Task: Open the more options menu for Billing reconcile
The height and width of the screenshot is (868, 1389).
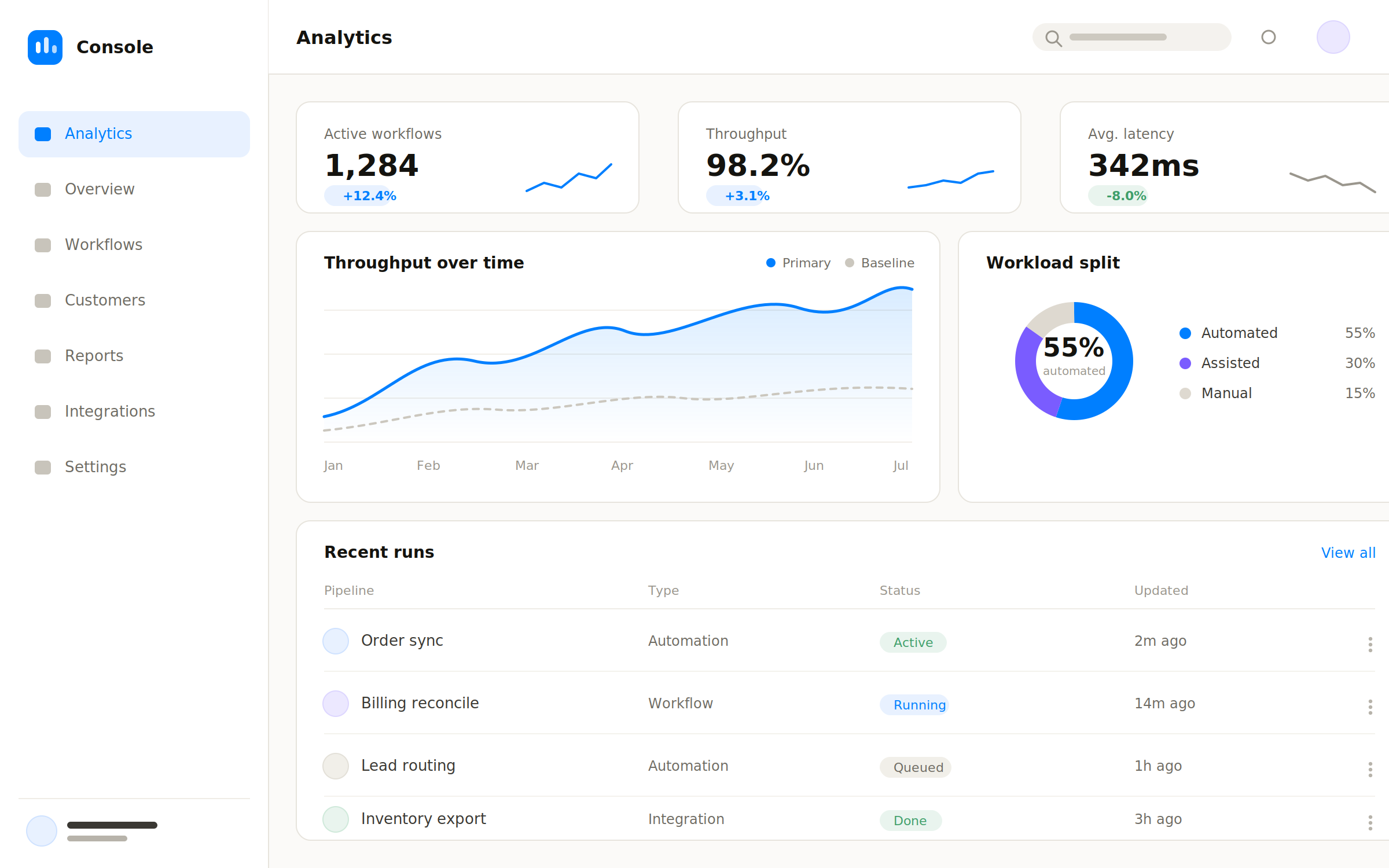Action: click(1370, 707)
